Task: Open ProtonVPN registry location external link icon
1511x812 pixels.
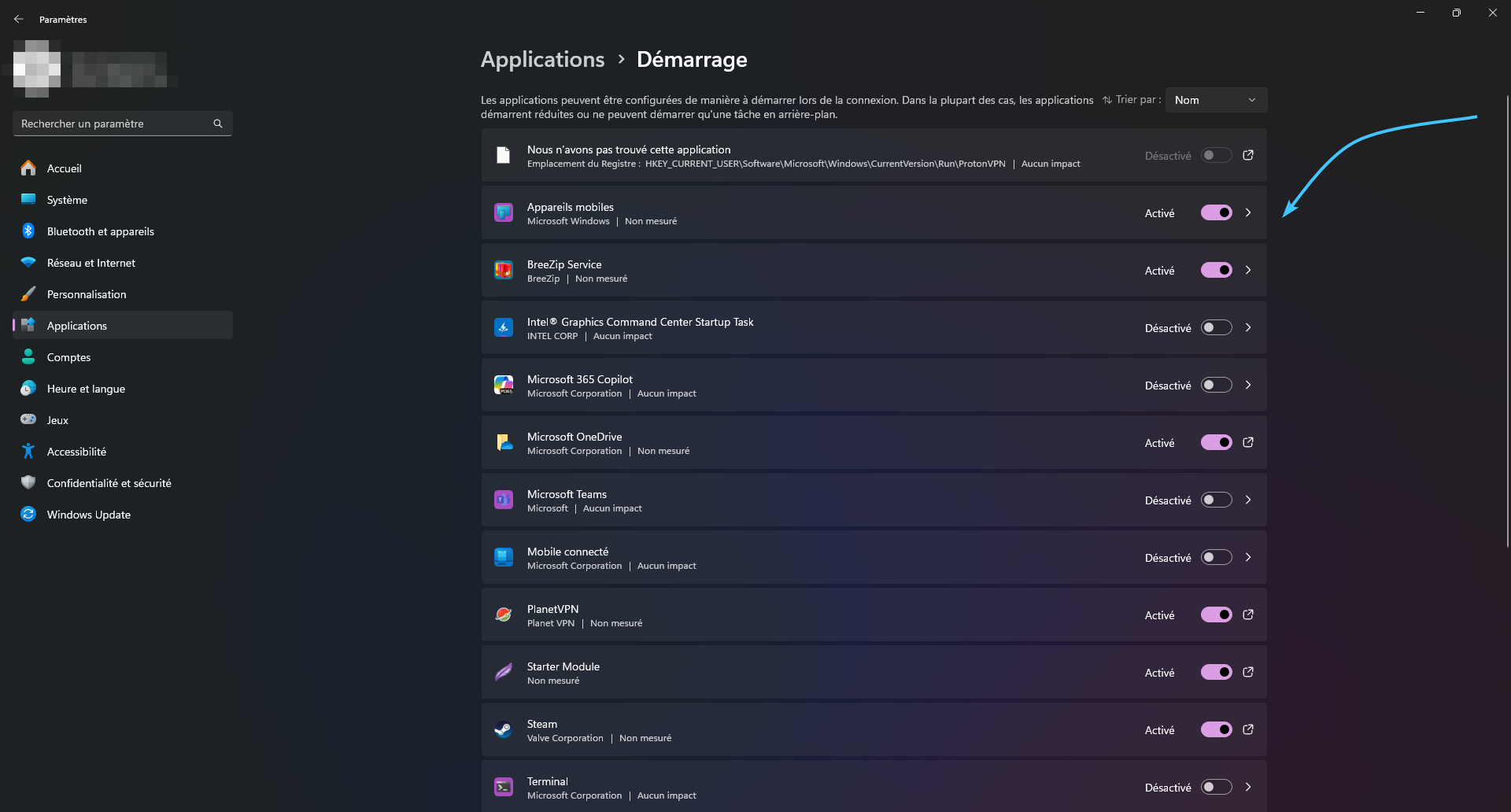Action: coord(1248,155)
